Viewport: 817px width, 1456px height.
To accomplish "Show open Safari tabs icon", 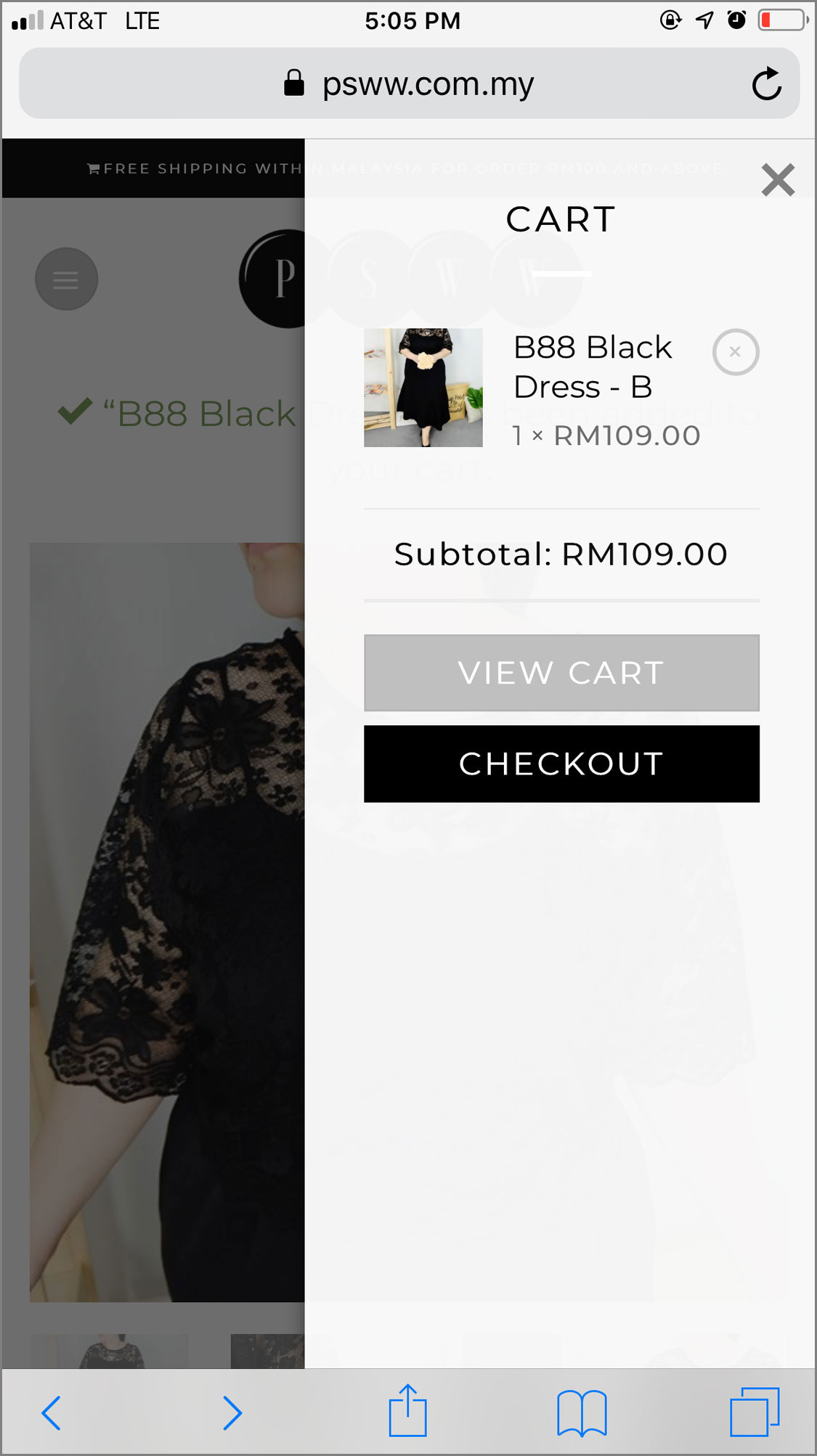I will 754,1412.
